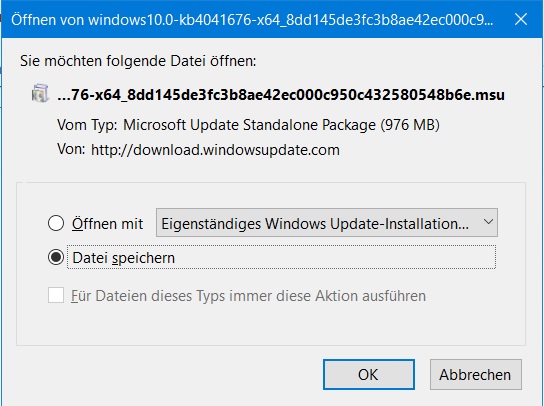The height and width of the screenshot is (406, 544).
Task: Click the "Datei speichern" option label text
Action: (124, 258)
